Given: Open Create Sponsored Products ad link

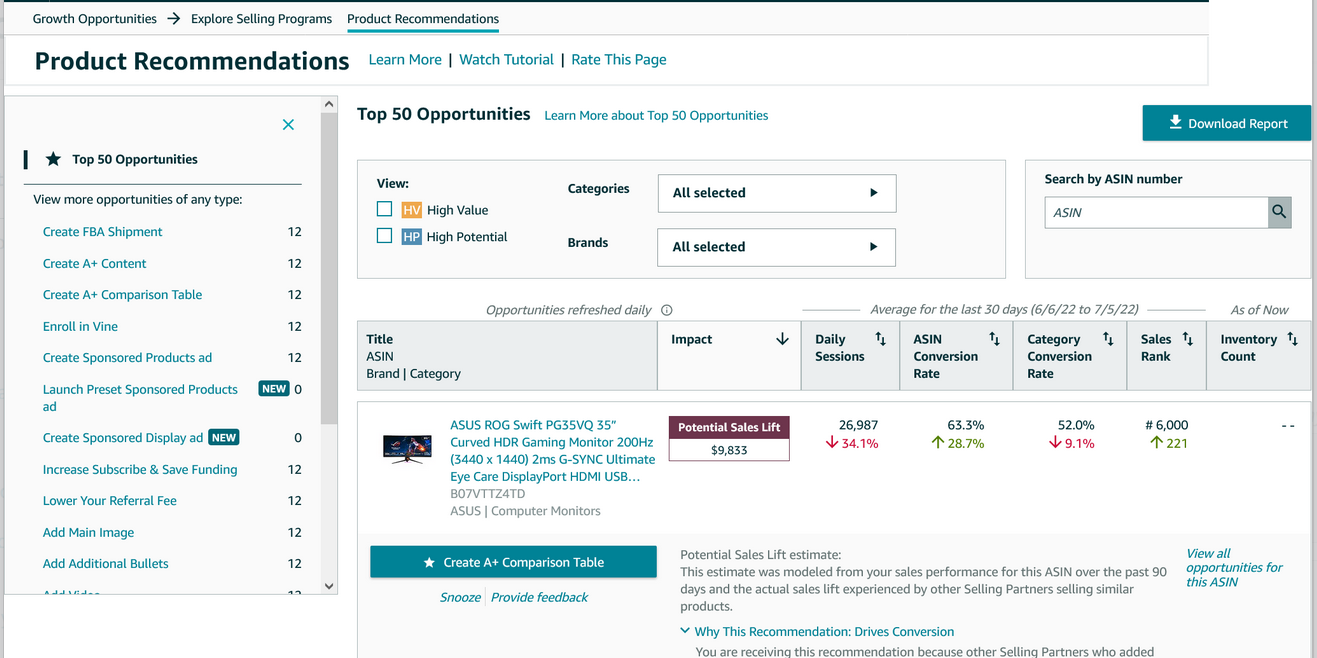Looking at the screenshot, I should pos(128,358).
